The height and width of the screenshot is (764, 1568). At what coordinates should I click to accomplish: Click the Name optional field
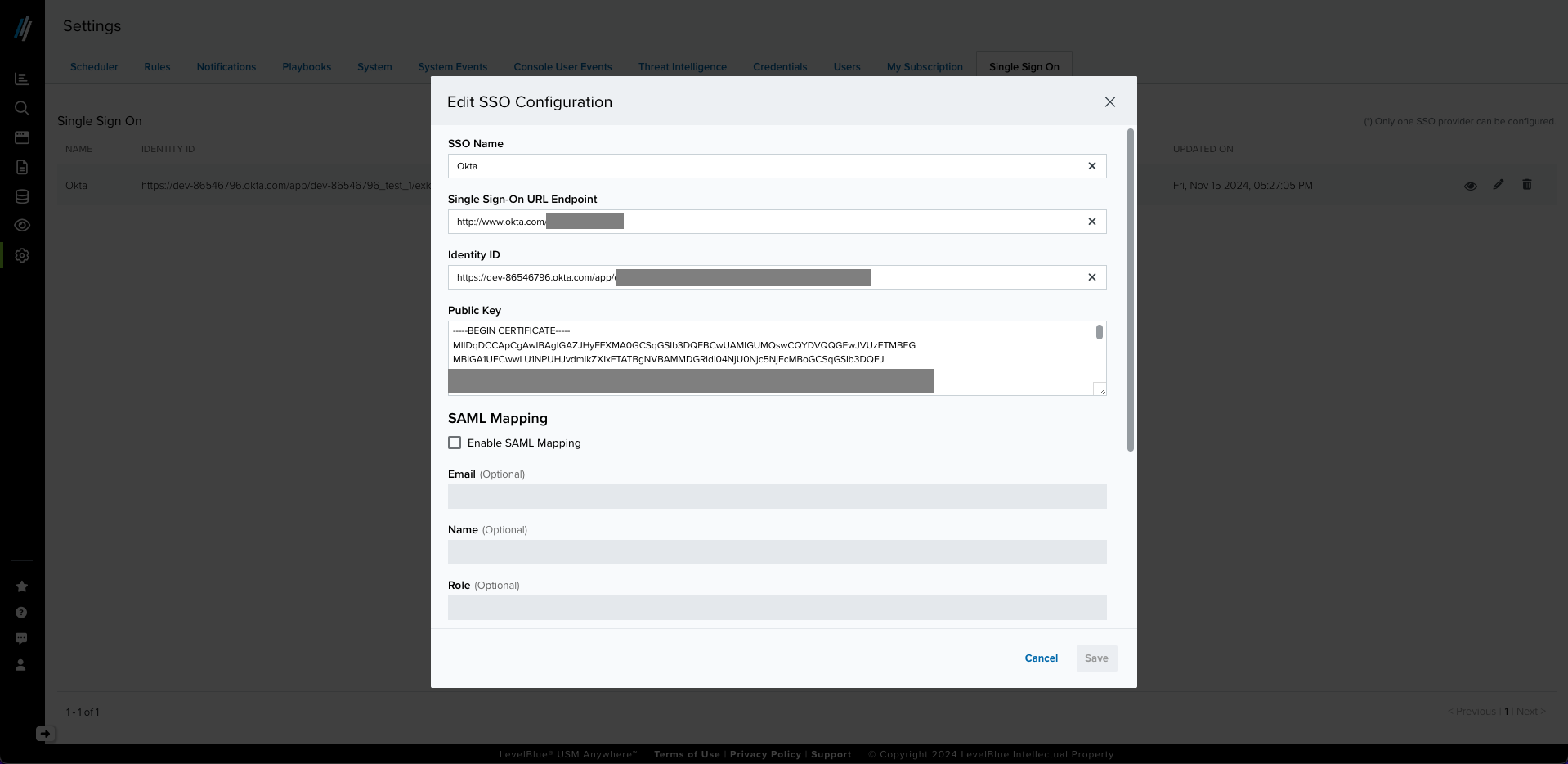tap(777, 552)
